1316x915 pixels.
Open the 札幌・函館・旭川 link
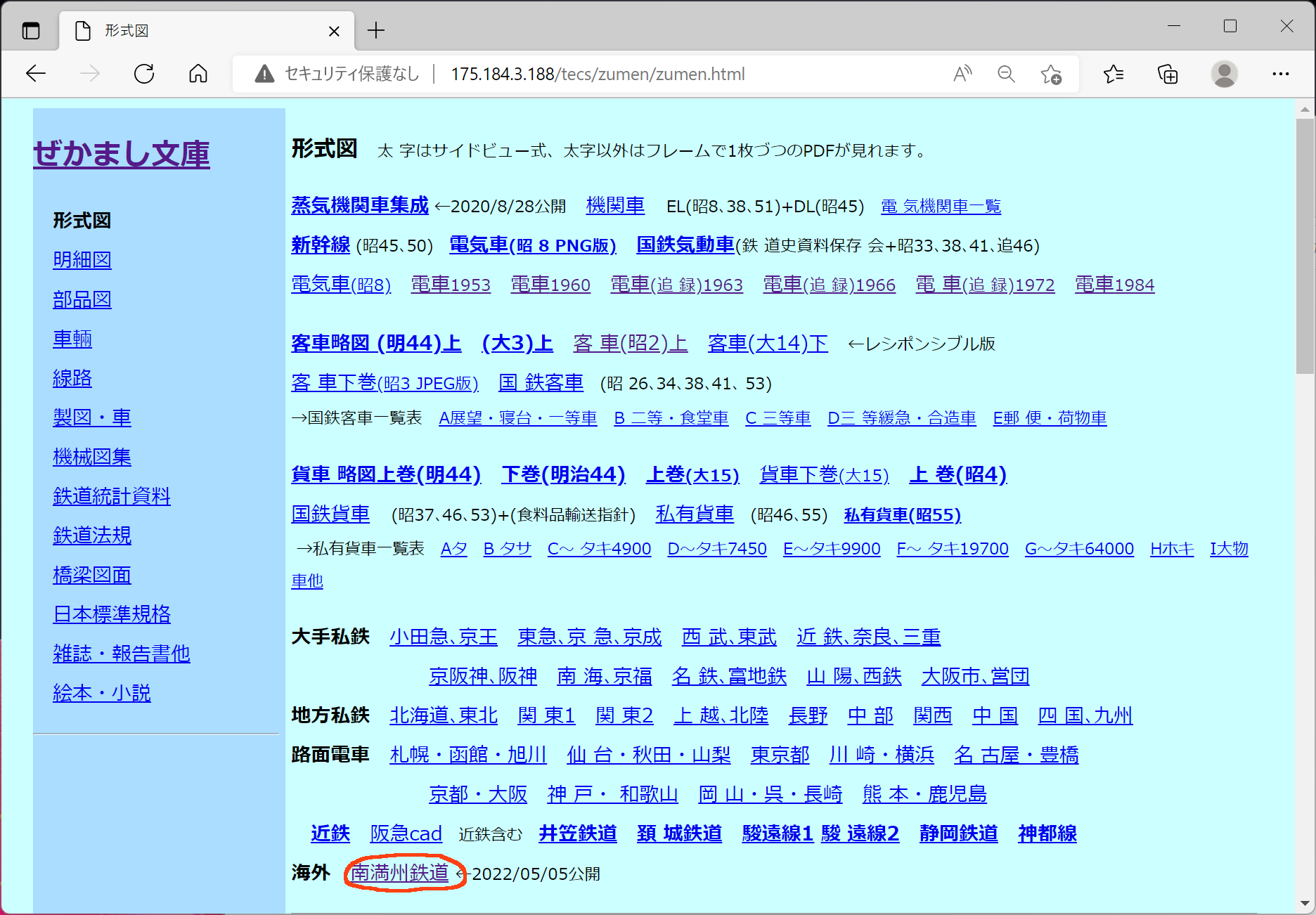click(468, 755)
